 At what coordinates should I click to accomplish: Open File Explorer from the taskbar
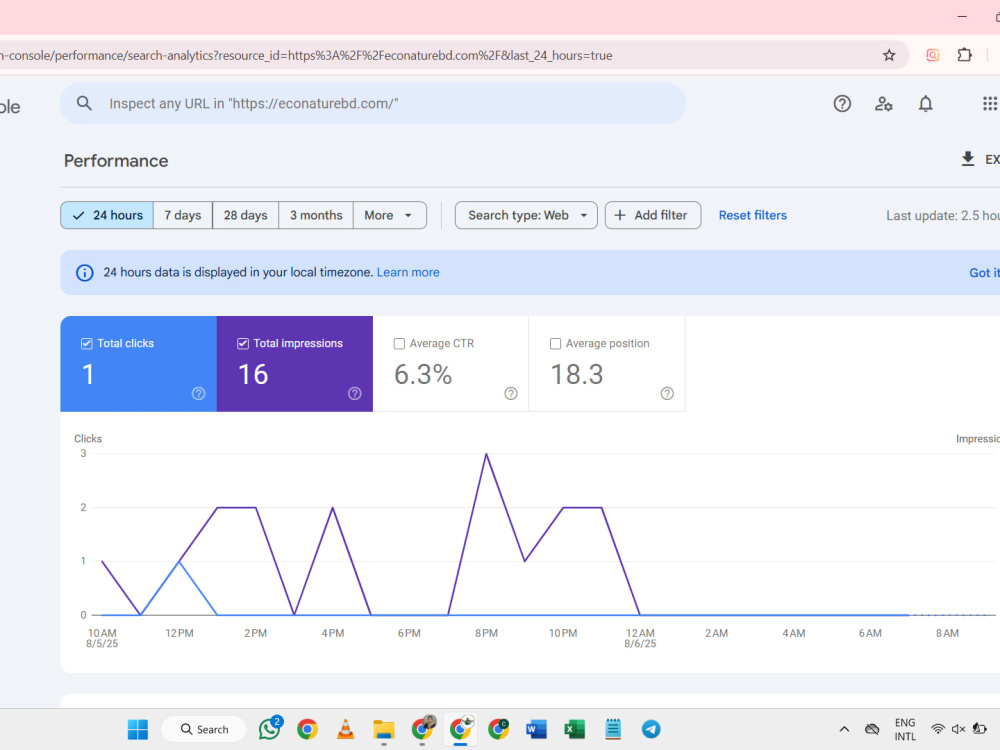[383, 729]
